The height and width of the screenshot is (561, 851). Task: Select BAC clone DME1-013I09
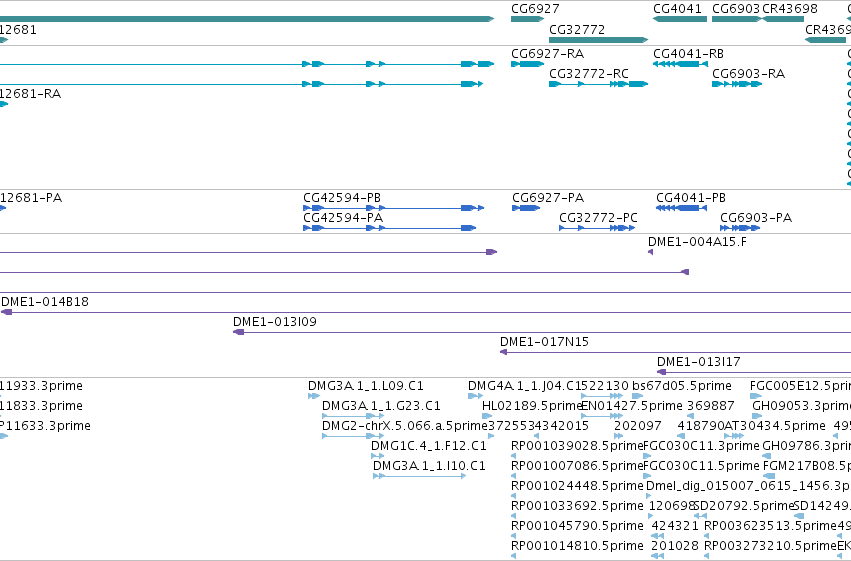(x=542, y=332)
